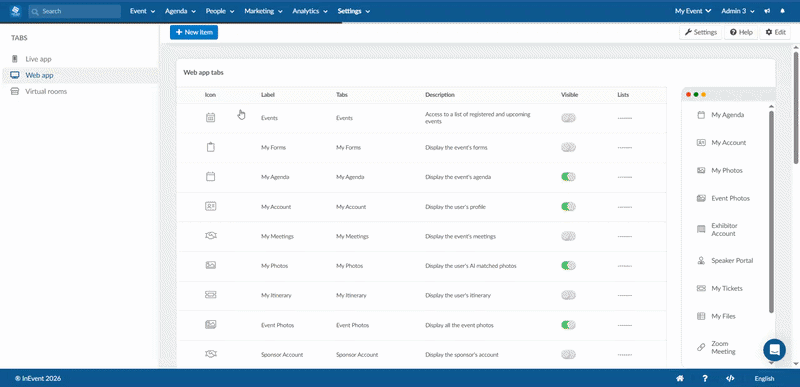
Task: Click the preview panel scrollbar
Action: pos(771,212)
